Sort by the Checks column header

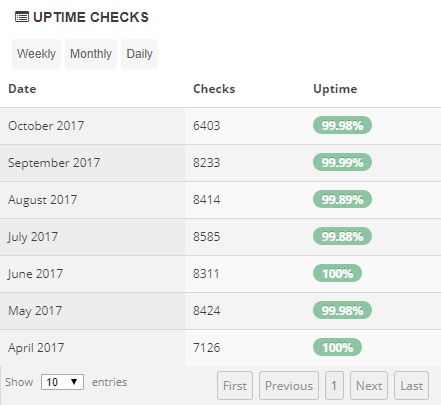[x=214, y=89]
